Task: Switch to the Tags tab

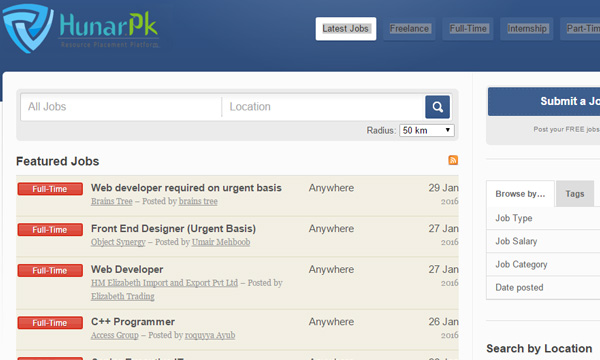Action: tap(575, 194)
